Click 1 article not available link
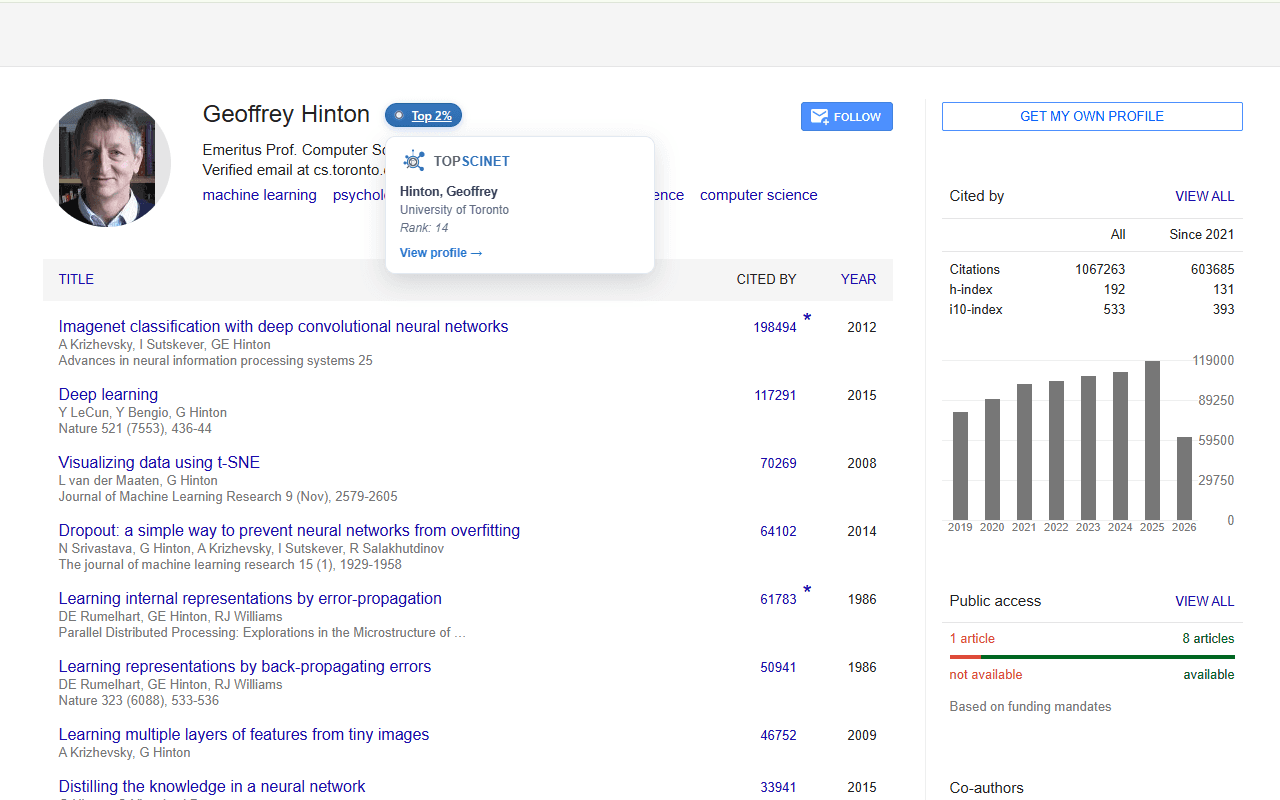 click(972, 638)
